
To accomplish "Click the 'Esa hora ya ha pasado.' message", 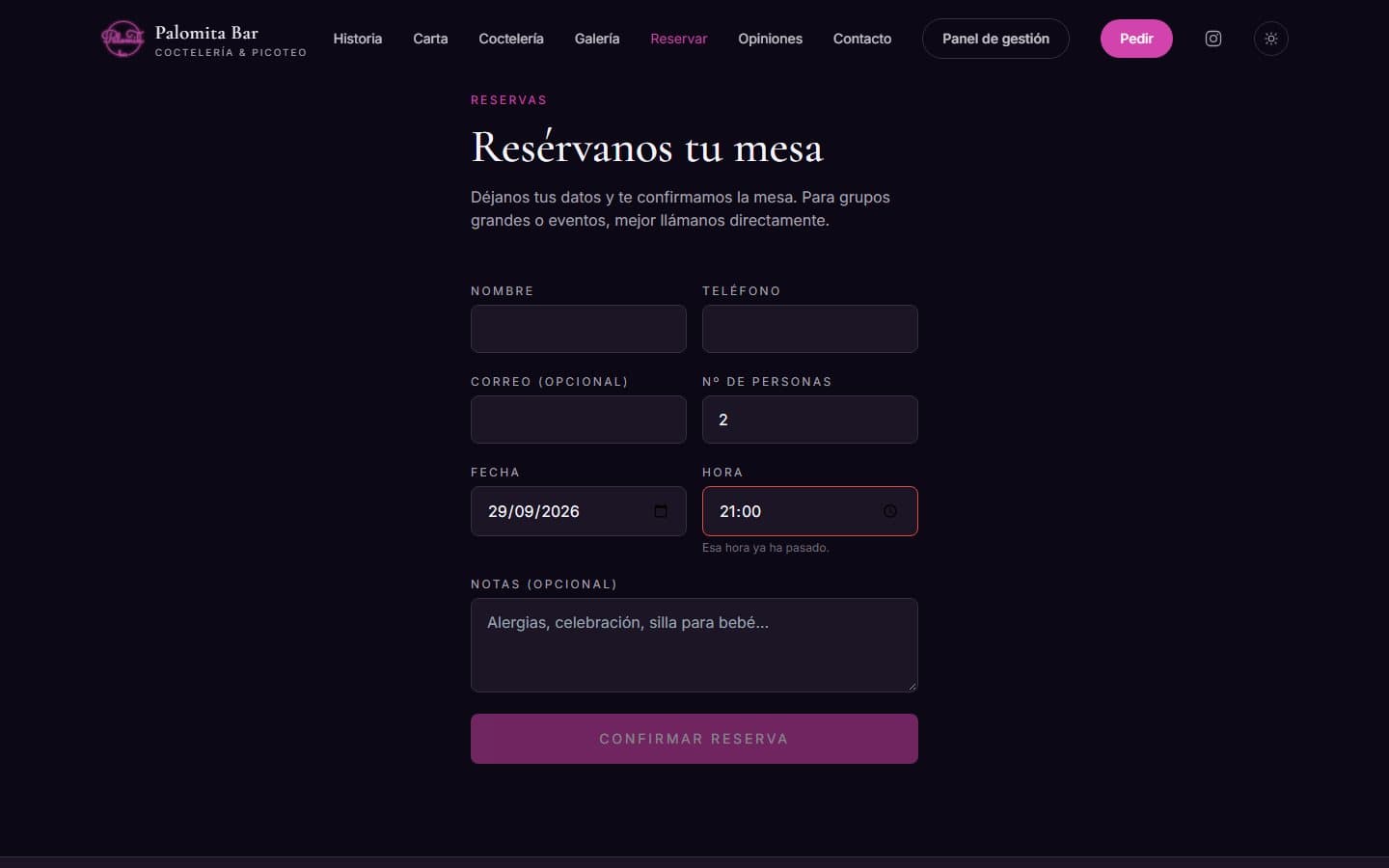I will tap(766, 548).
